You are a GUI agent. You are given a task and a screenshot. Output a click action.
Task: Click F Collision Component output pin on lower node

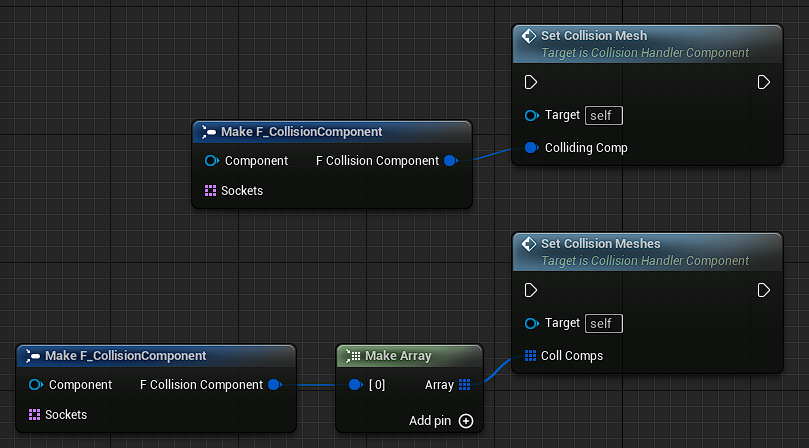(x=274, y=385)
